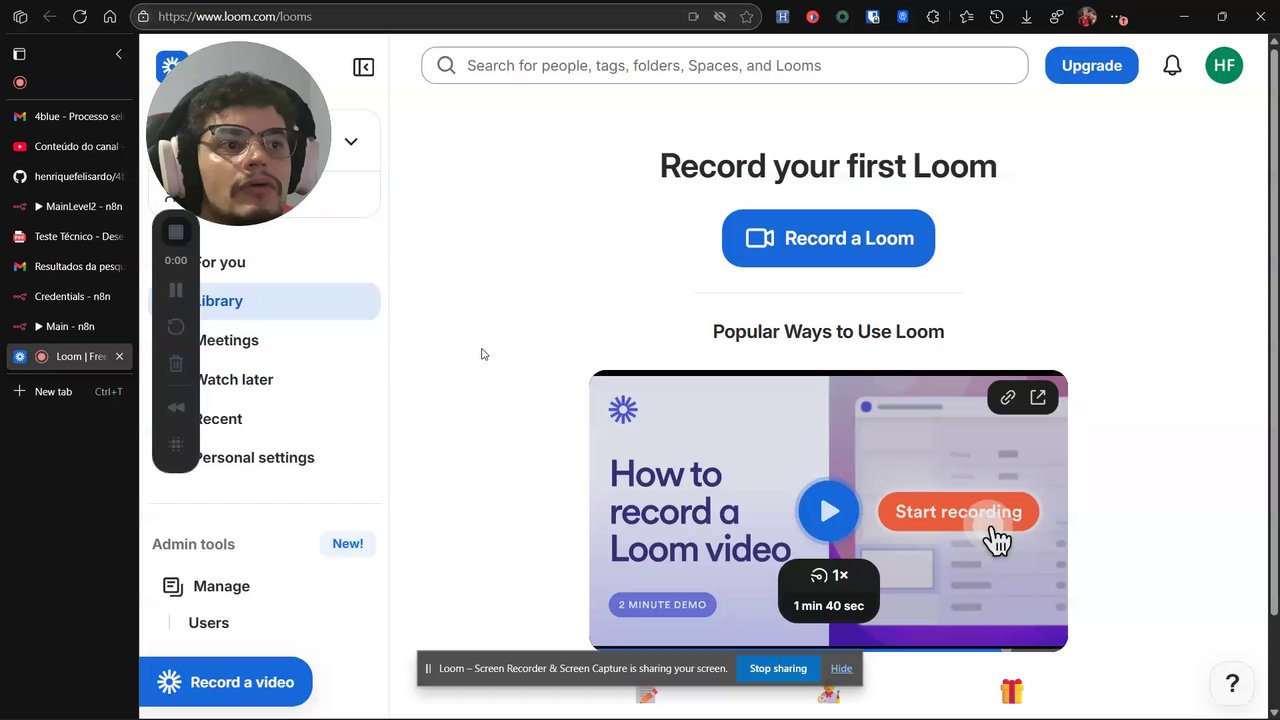Click the How to record video thumbnail
This screenshot has height=720, width=1280.
click(828, 511)
